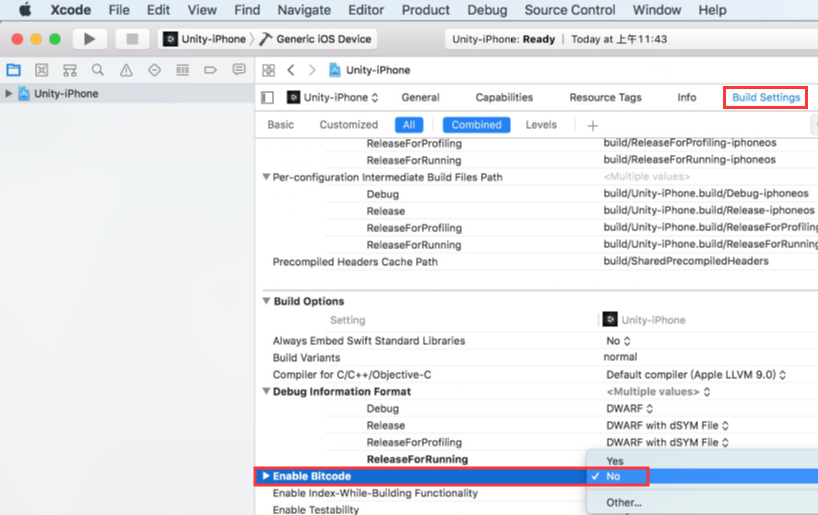The image size is (818, 515).
Task: Add a build setting with plus button
Action: 593,126
